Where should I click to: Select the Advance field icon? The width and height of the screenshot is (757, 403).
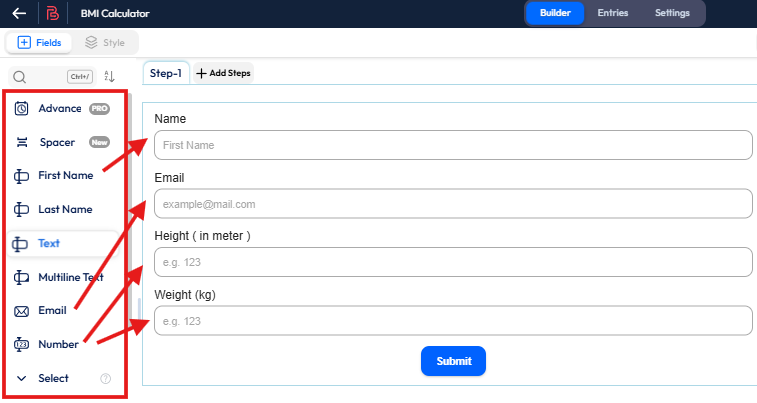point(22,108)
